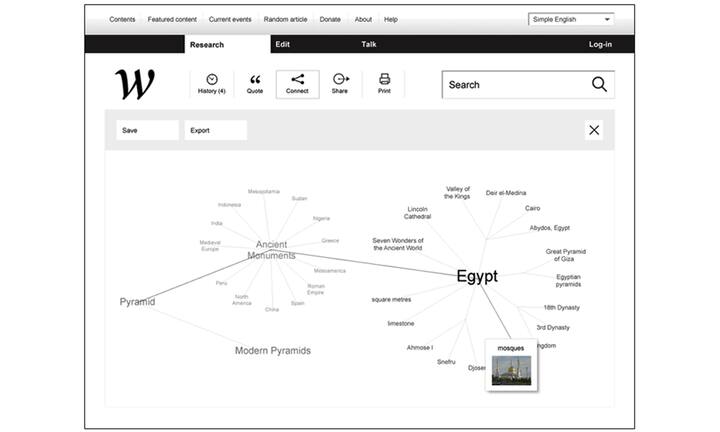Click the mosques image thumbnail

pos(511,370)
